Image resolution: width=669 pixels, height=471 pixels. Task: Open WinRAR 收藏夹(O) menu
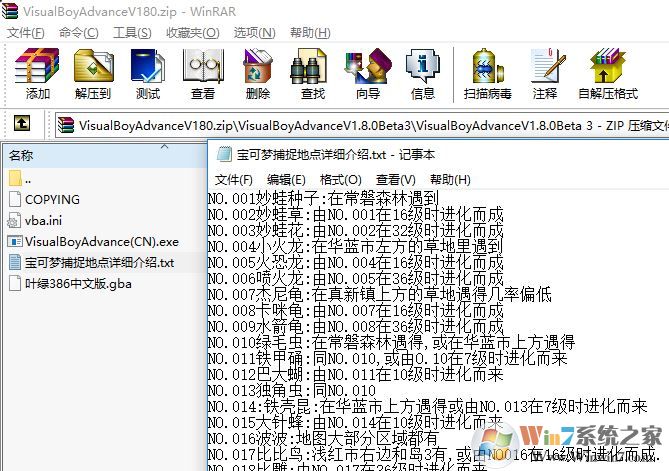coord(192,33)
